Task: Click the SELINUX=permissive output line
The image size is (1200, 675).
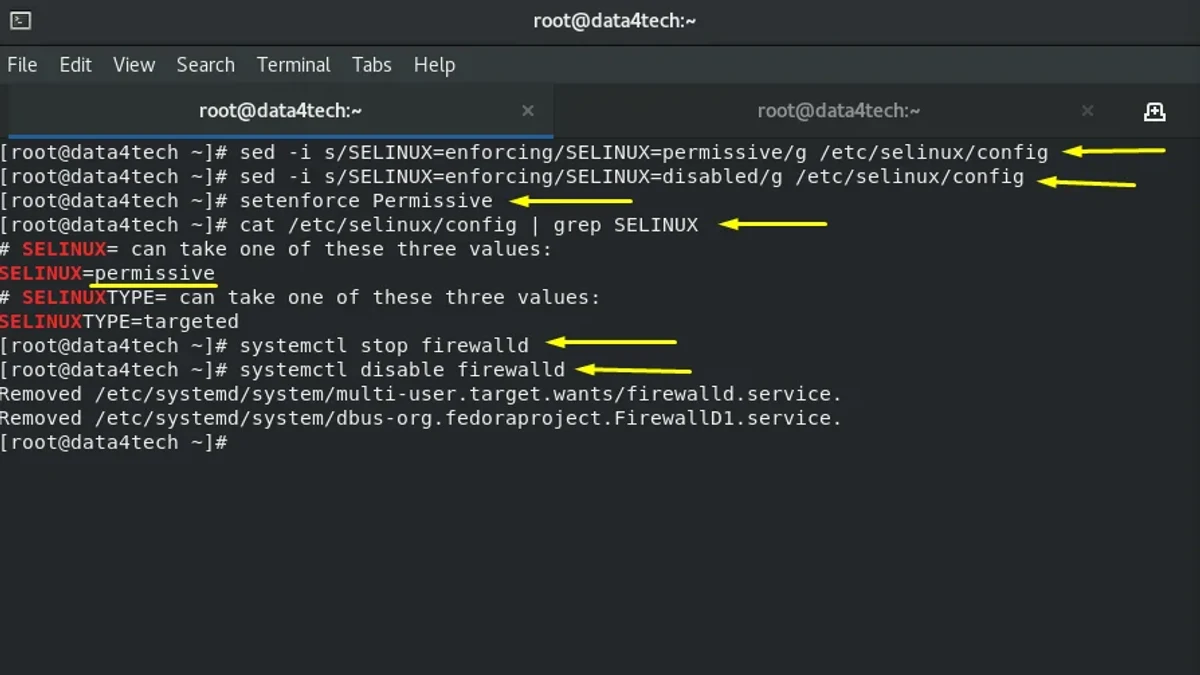Action: coord(107,273)
